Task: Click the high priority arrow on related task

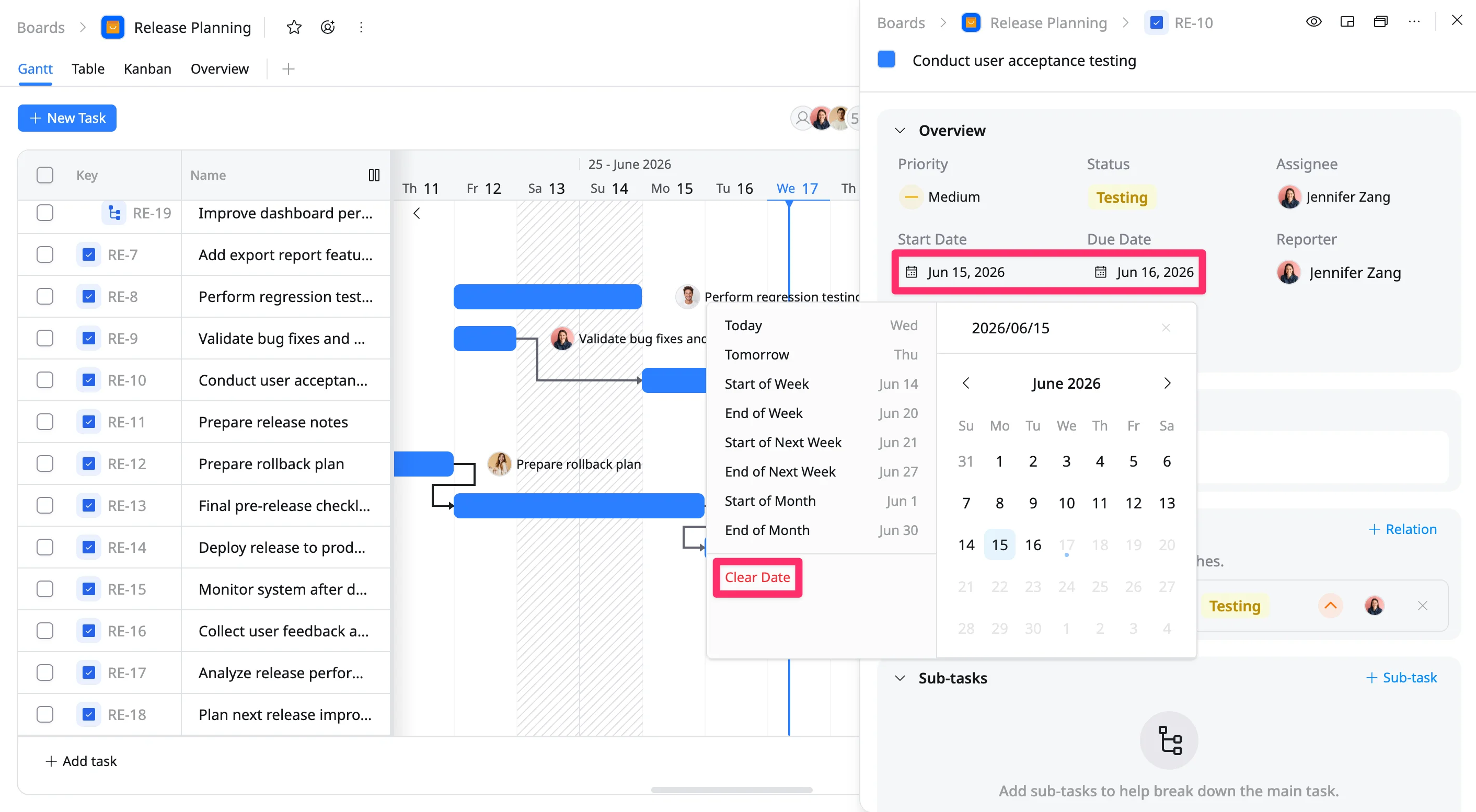Action: click(1331, 605)
